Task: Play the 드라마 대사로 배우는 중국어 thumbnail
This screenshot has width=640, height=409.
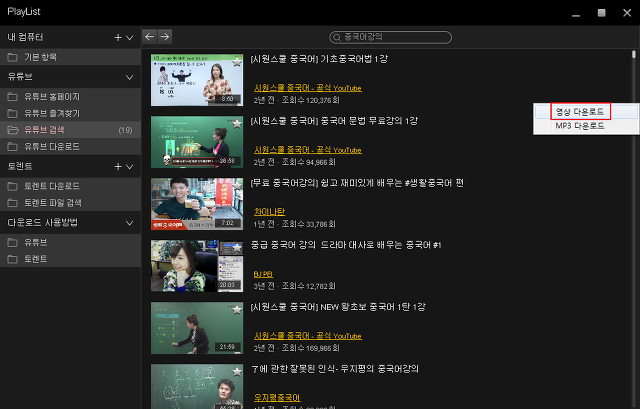Action: click(197, 266)
